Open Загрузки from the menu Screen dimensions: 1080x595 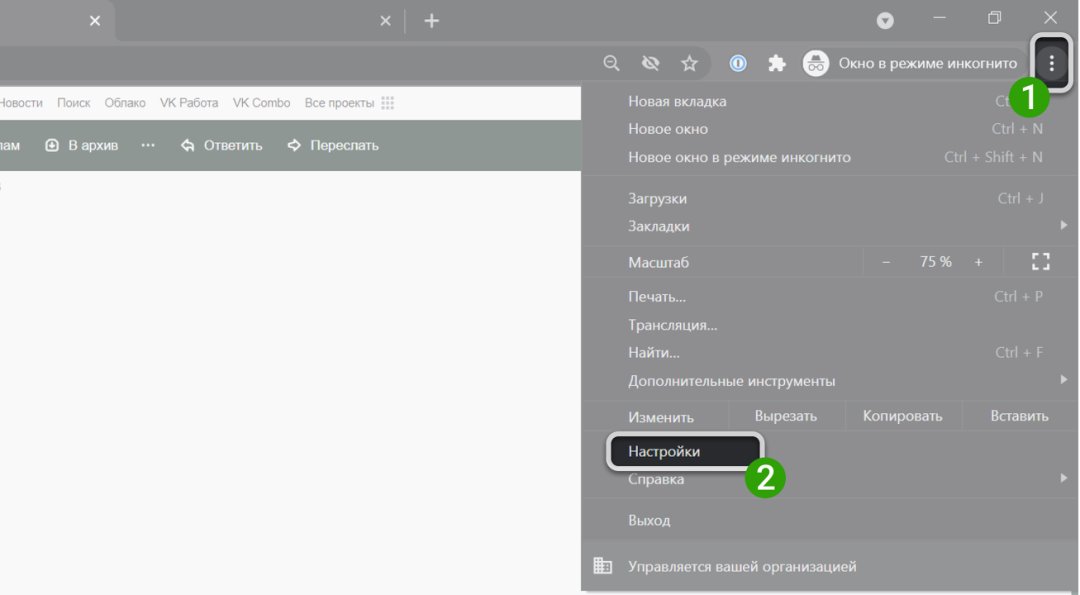click(657, 199)
